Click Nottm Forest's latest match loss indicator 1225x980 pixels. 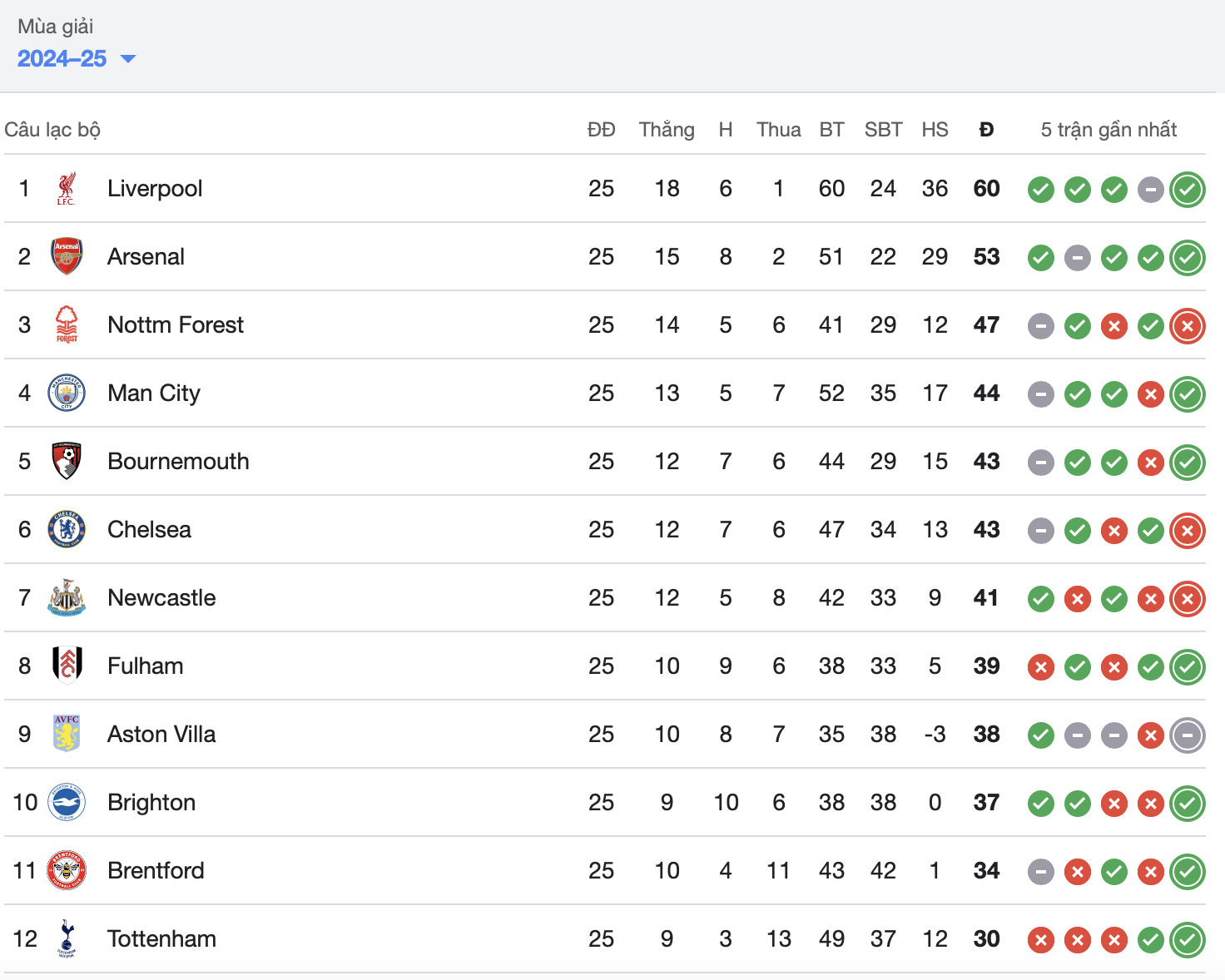1188,326
